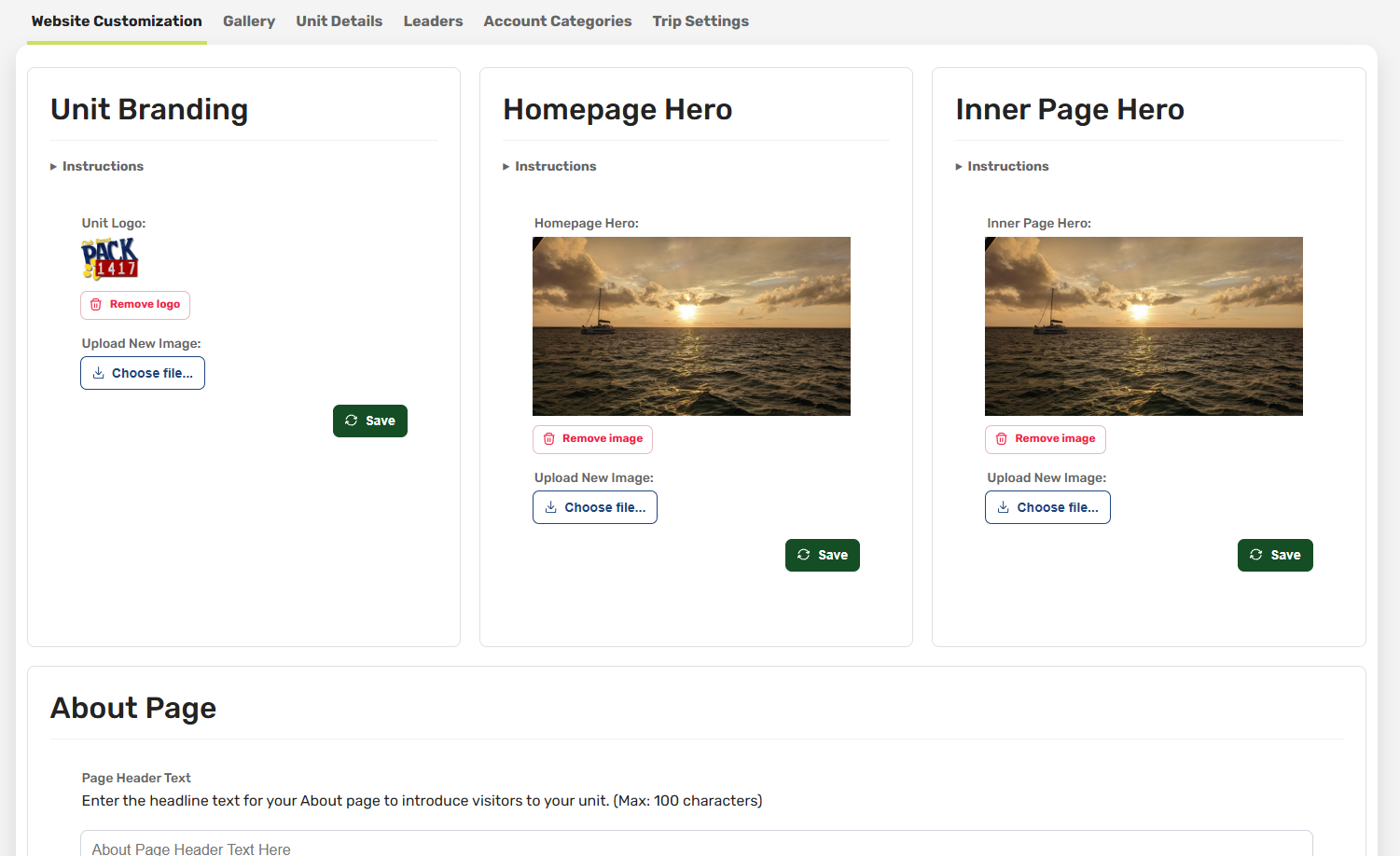Click refresh icon on Unit Branding Save
The height and width of the screenshot is (856, 1400).
tap(352, 421)
